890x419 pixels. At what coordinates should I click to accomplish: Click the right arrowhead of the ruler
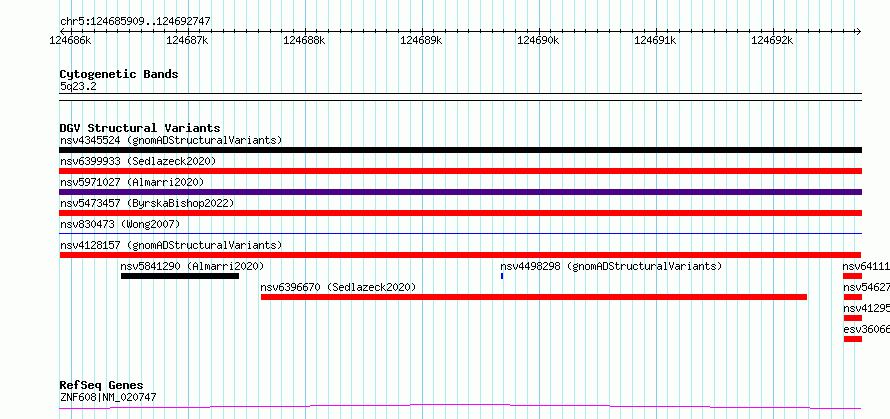point(858,31)
